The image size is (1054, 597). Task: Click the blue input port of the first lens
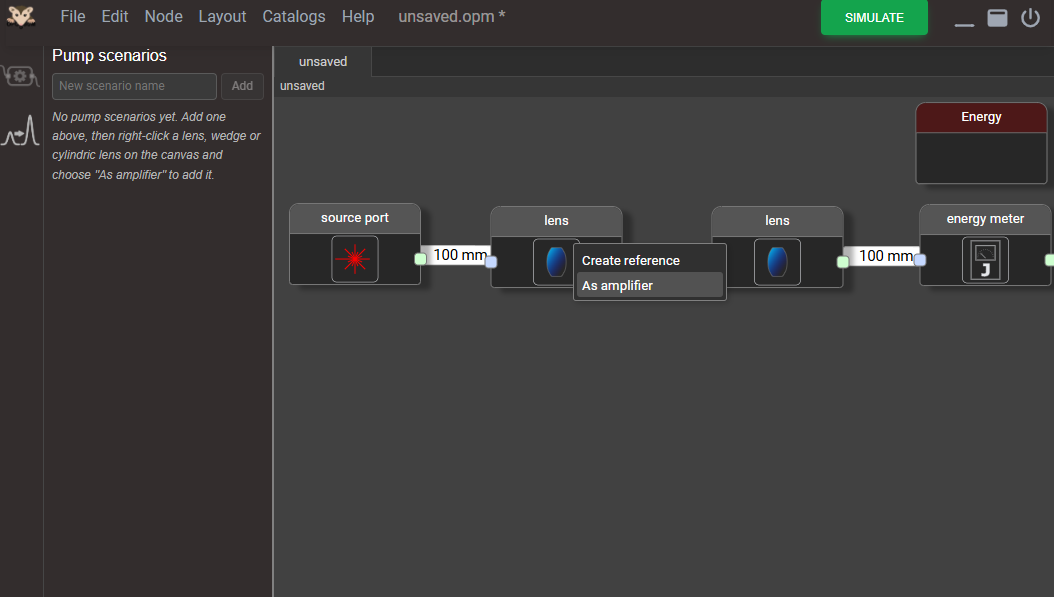[491, 262]
